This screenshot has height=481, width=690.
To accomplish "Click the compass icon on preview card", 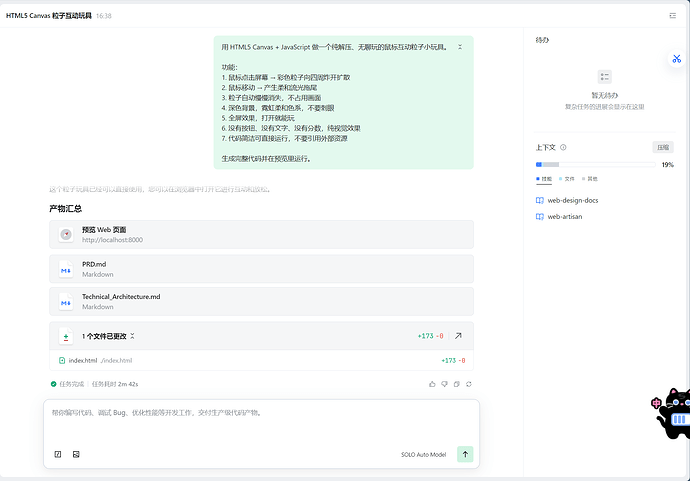I will point(66,235).
